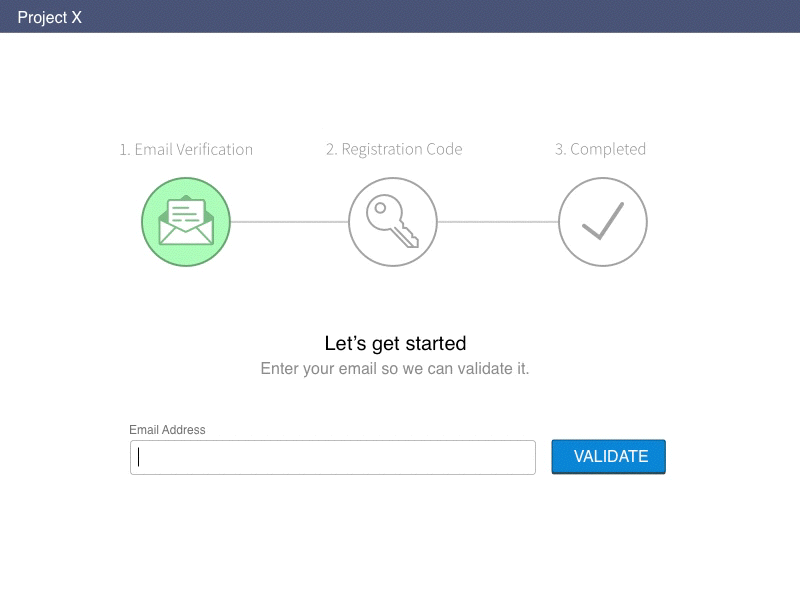
Task: Click the connector line between envelope and key
Action: 289,221
